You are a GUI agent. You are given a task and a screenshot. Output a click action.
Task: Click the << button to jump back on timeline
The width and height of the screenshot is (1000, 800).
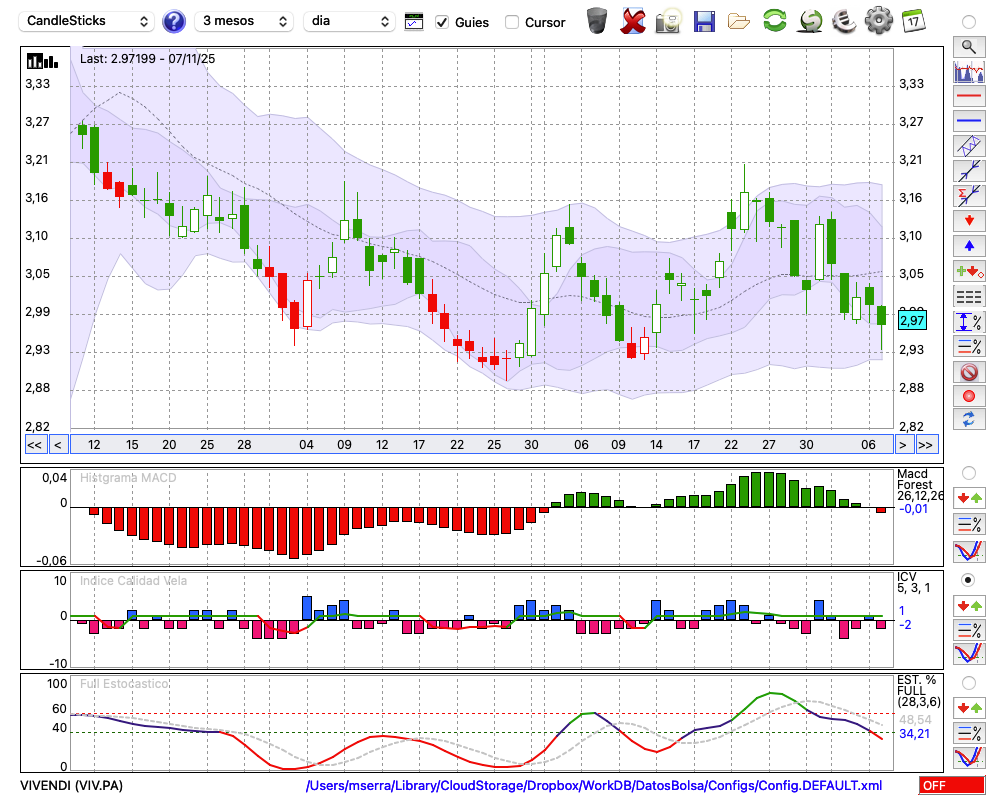click(x=34, y=445)
